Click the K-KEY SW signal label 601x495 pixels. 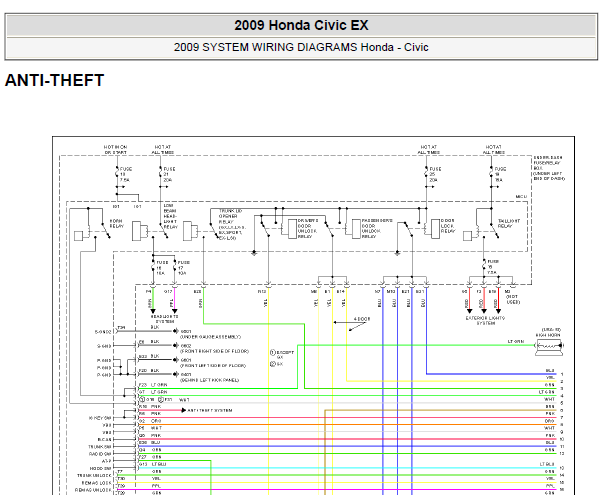[x=100, y=418]
